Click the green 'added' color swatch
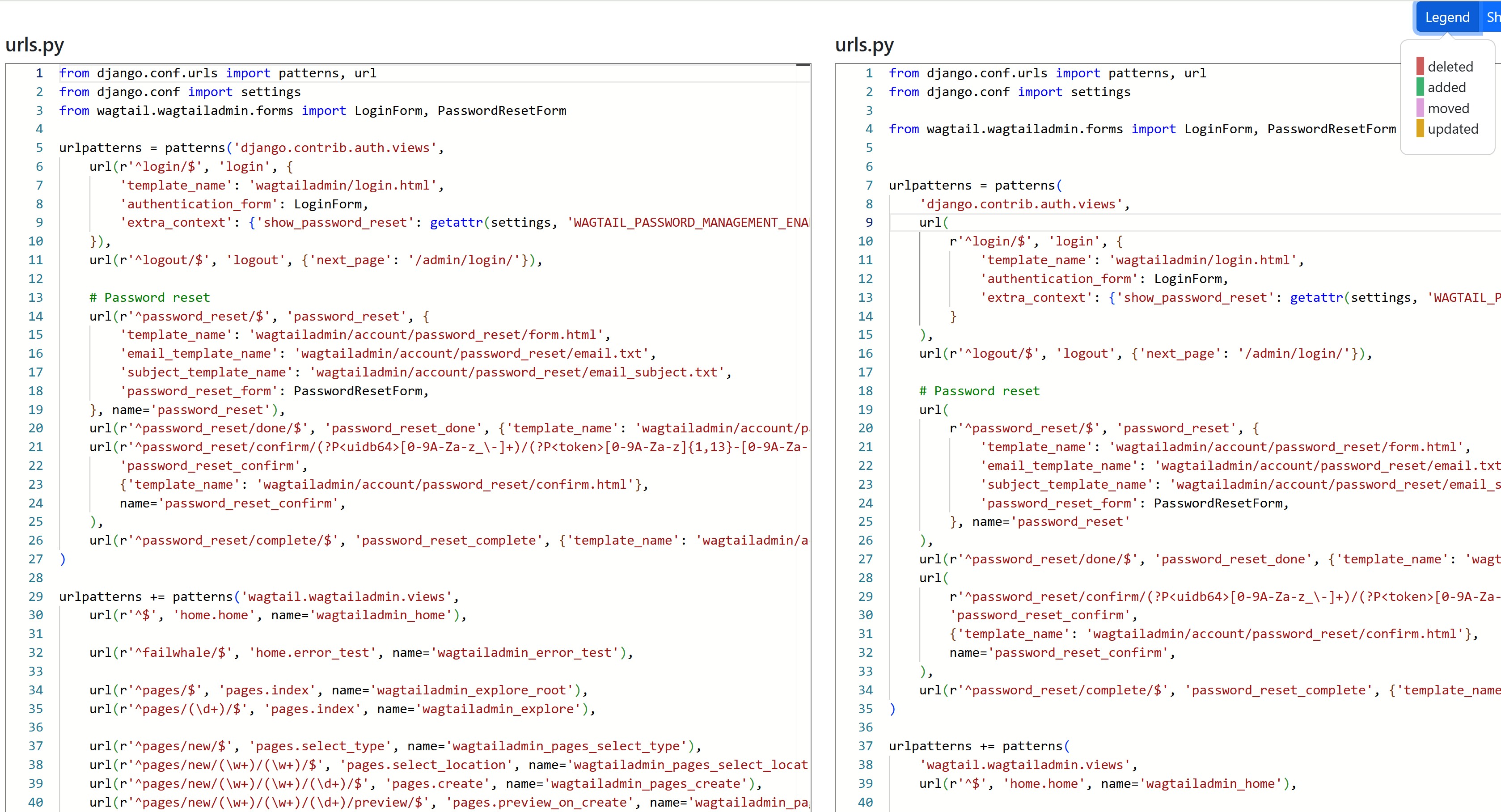Image resolution: width=1501 pixels, height=812 pixels. [x=1420, y=87]
